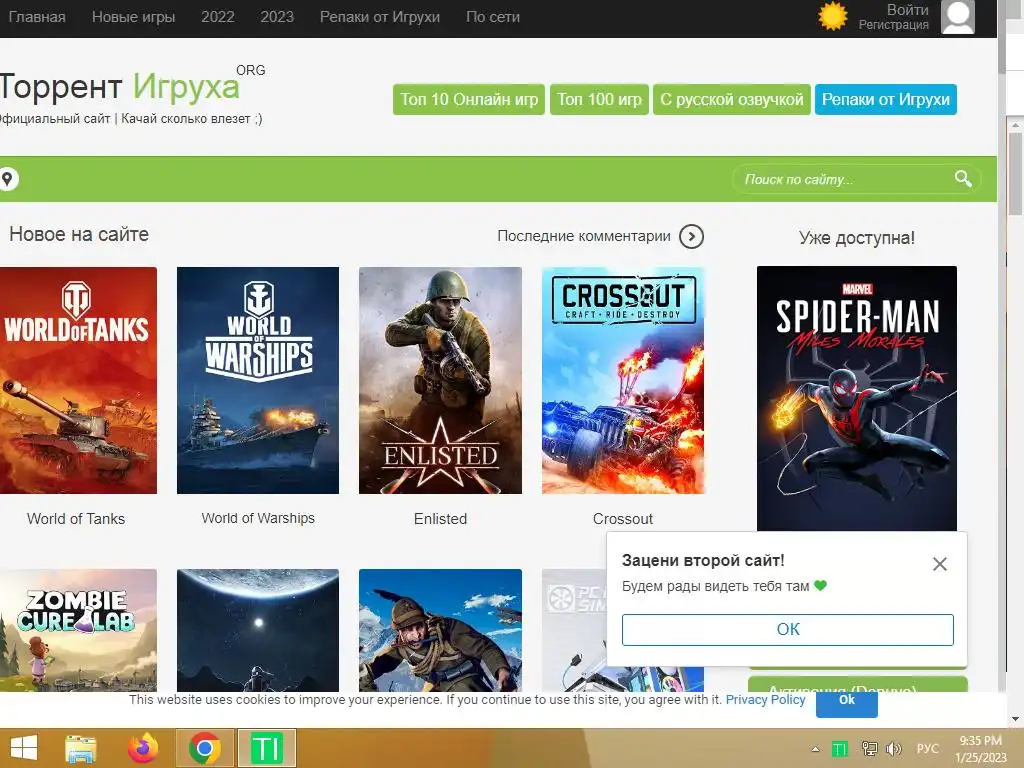Show hidden tray icons arrow
The height and width of the screenshot is (768, 1024).
pos(815,748)
